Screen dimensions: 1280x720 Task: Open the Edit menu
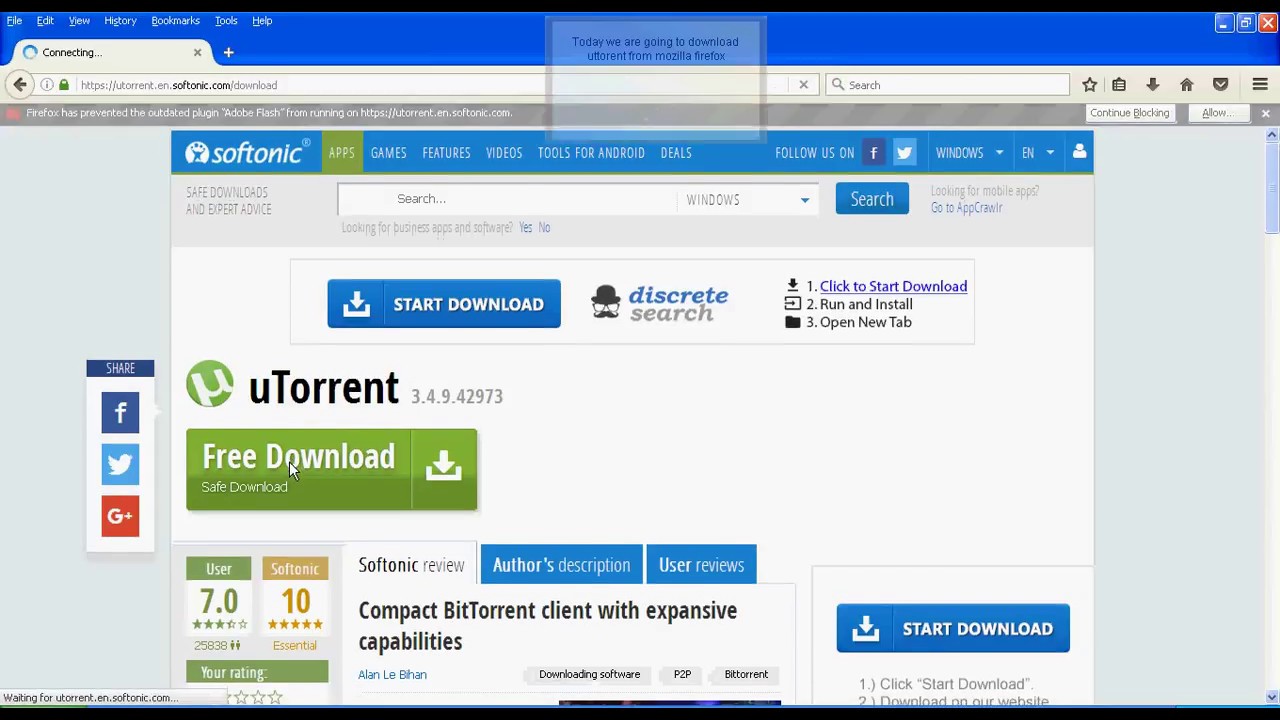pos(45,20)
